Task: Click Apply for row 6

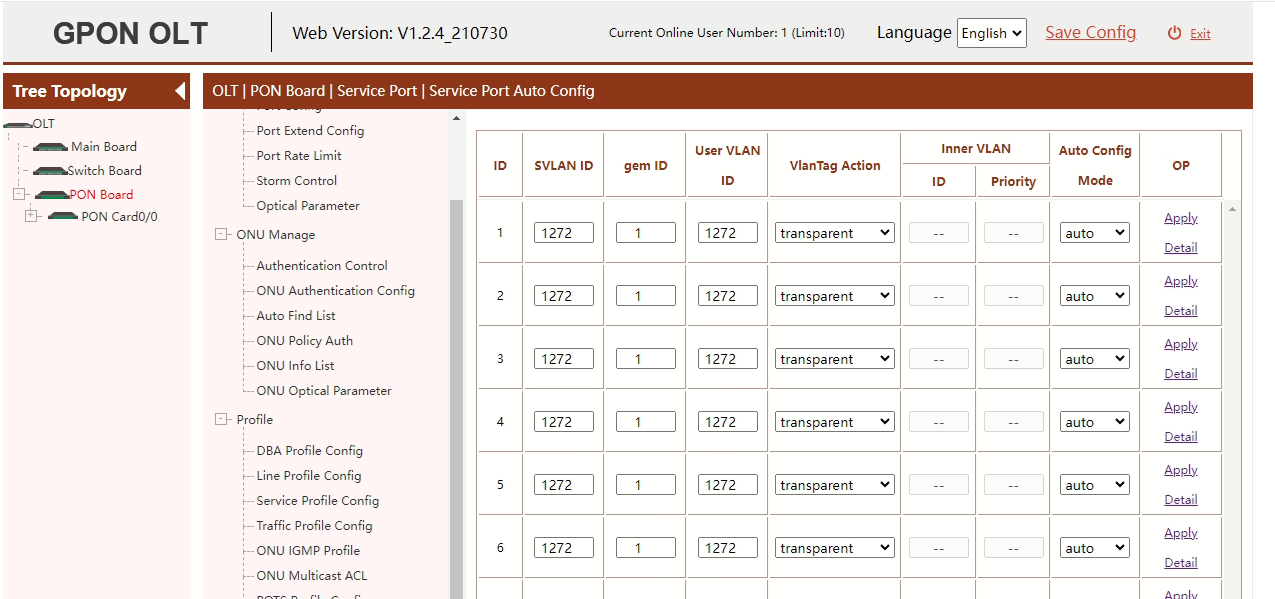Action: click(1181, 533)
